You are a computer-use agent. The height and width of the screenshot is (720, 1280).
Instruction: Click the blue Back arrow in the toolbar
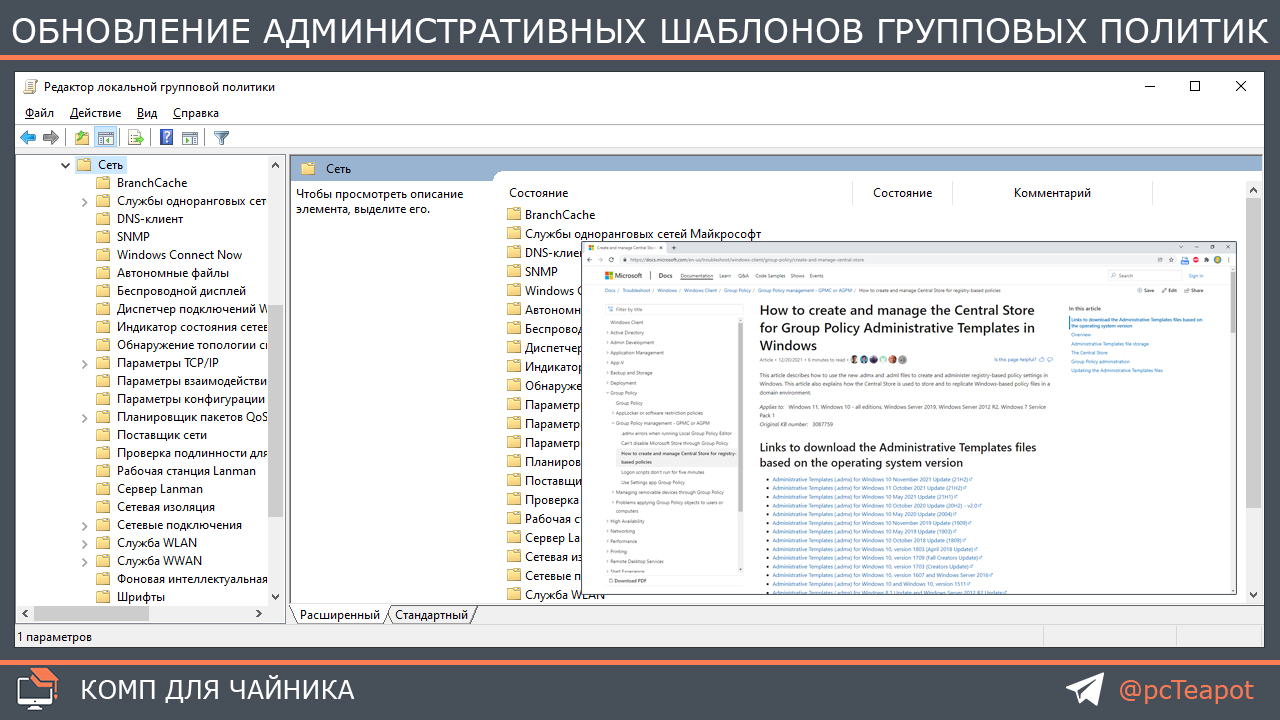tap(28, 138)
